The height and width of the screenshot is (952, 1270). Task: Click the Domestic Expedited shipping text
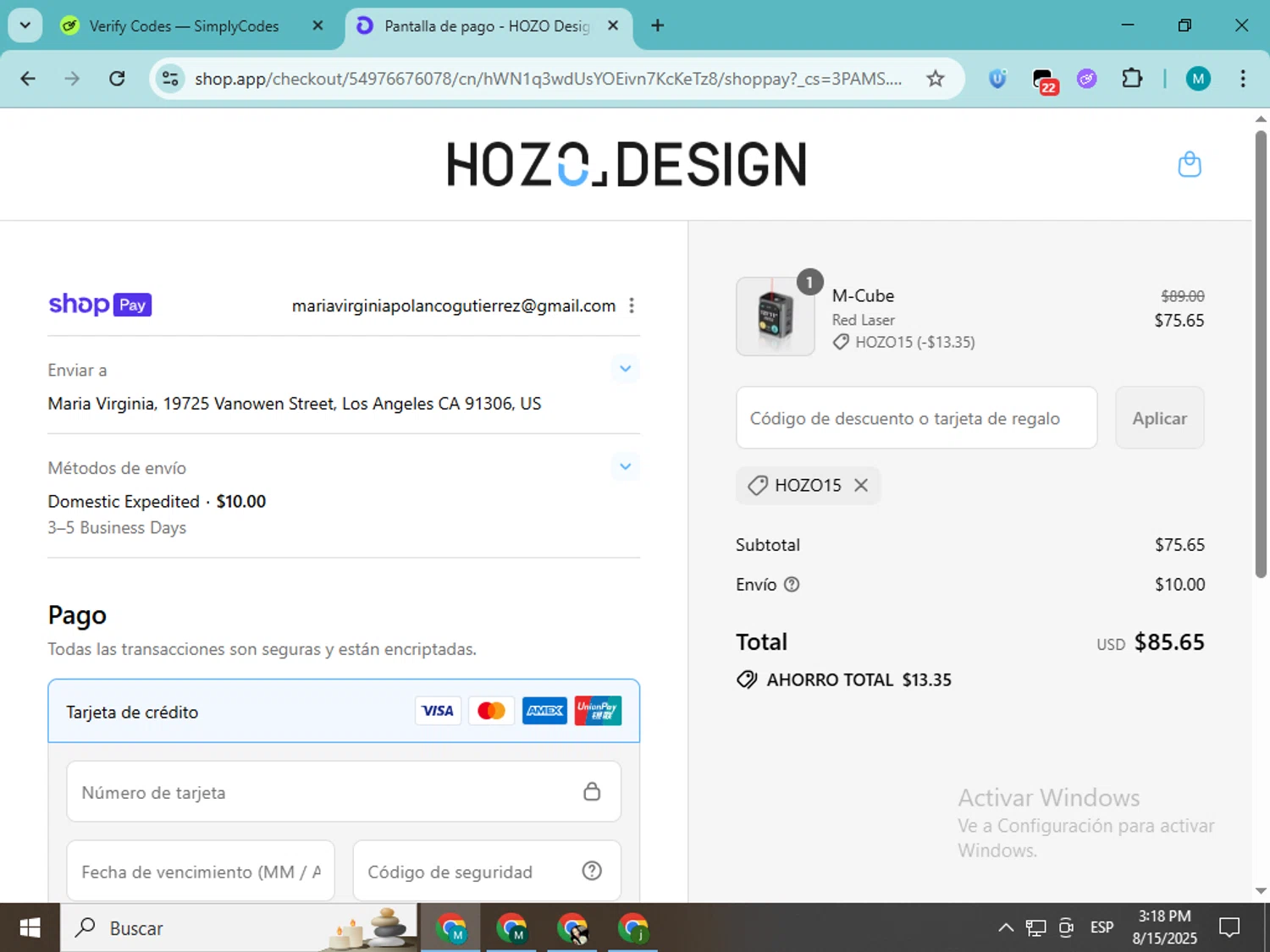pos(124,501)
